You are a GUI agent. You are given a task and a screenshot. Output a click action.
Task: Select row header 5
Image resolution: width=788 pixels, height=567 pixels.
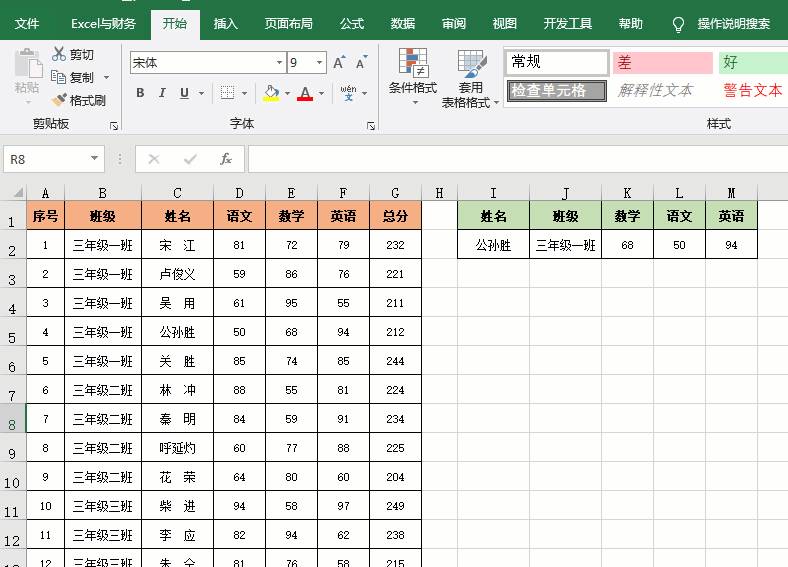[x=13, y=332]
